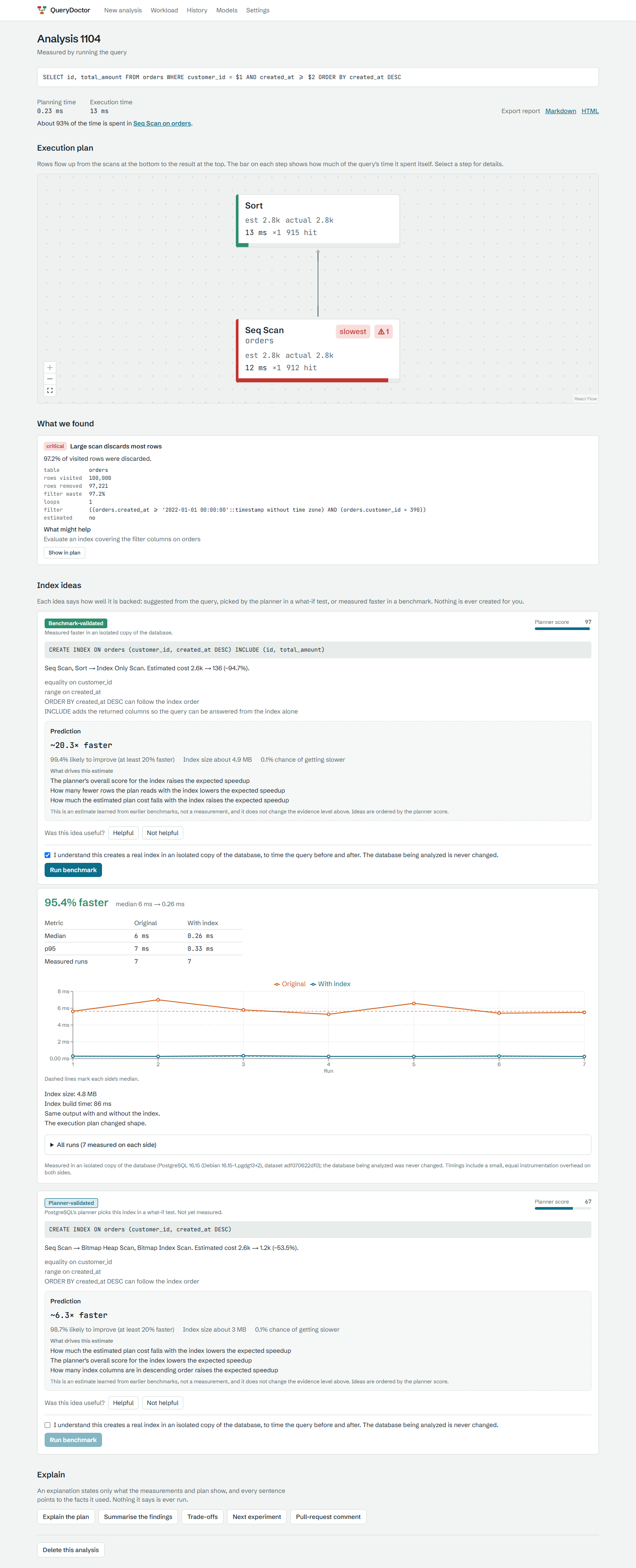Click the QueryDoctor logo icon
The image size is (636, 1568).
[x=42, y=10]
